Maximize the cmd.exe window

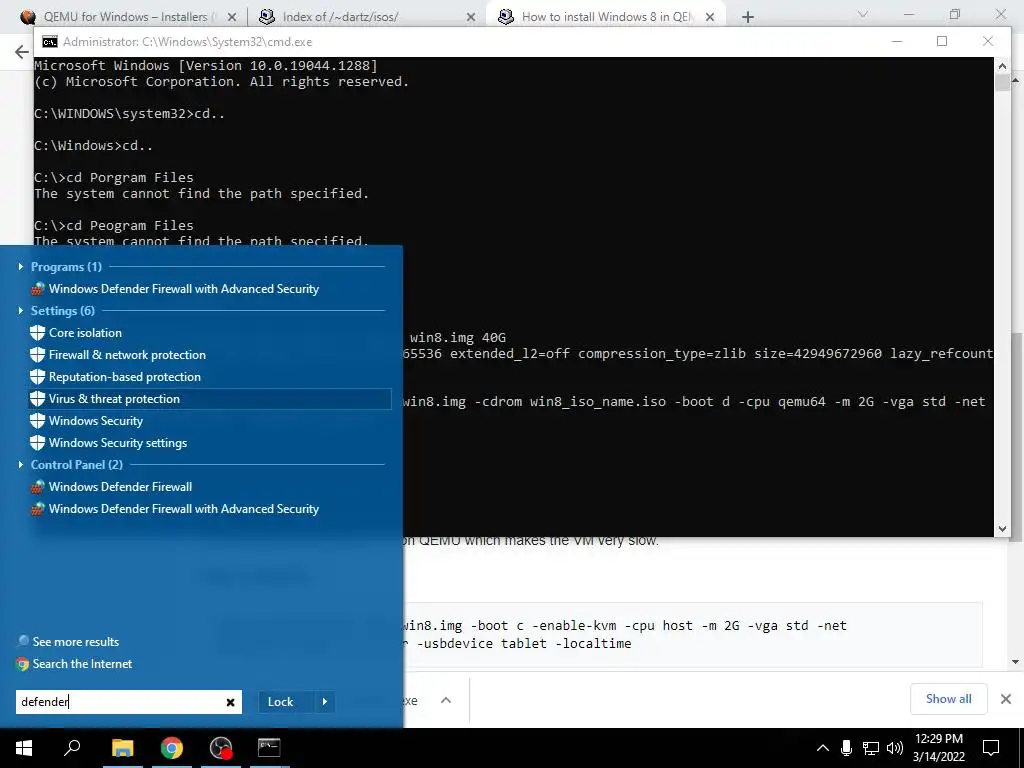[942, 41]
